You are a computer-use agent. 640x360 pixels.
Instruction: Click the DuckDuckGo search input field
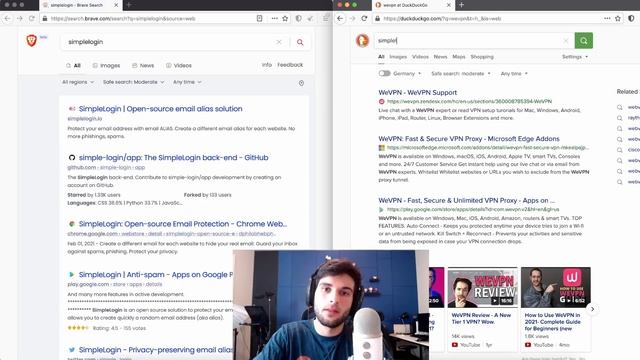(x=469, y=40)
